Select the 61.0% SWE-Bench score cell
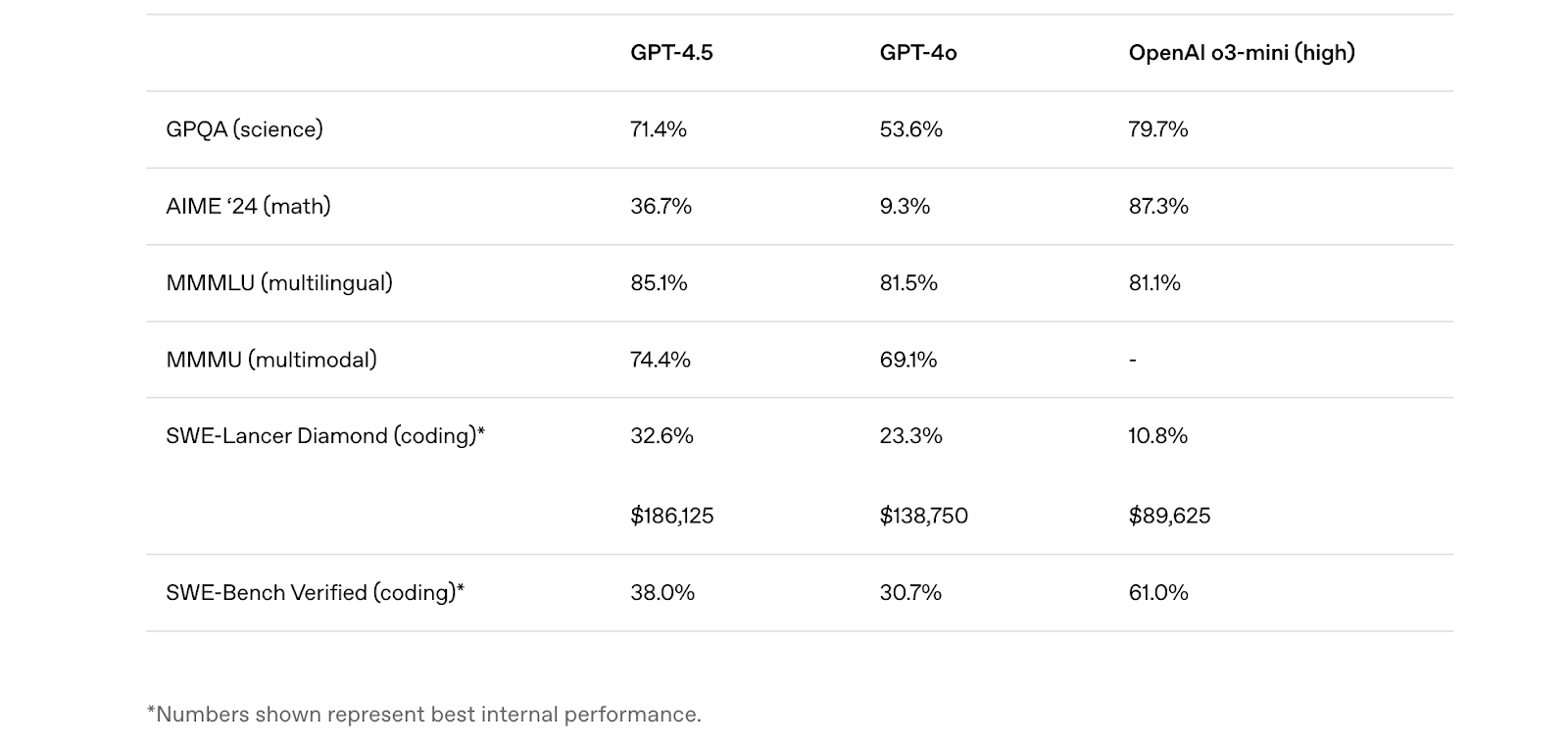The height and width of the screenshot is (744, 1568). (x=1158, y=592)
